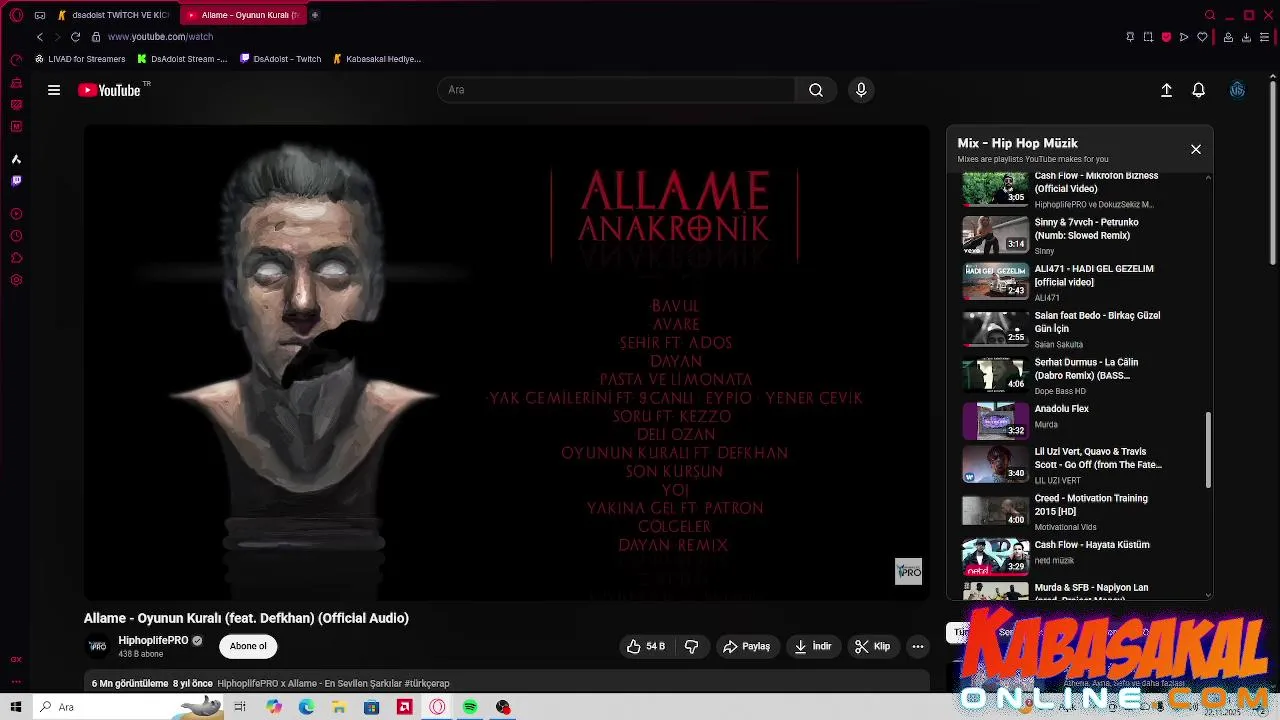Subscribe with the Abone ol button

[x=248, y=646]
